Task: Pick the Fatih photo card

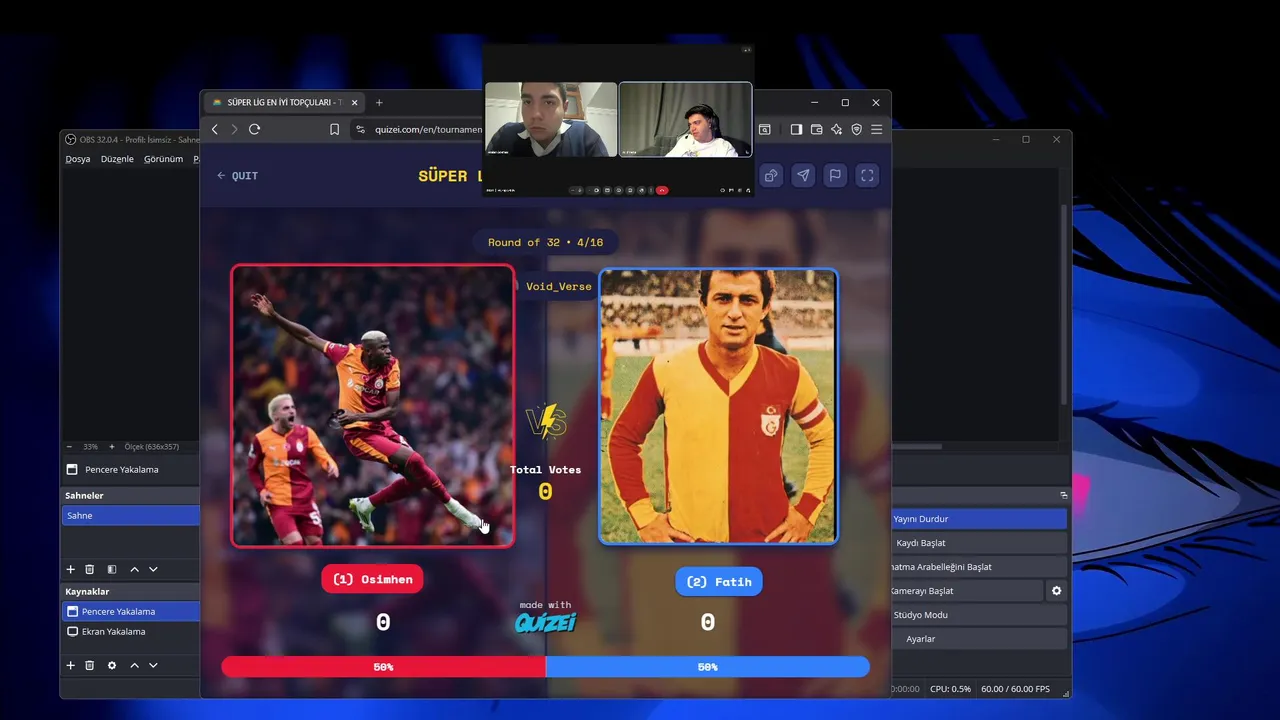Action: pyautogui.click(x=718, y=406)
